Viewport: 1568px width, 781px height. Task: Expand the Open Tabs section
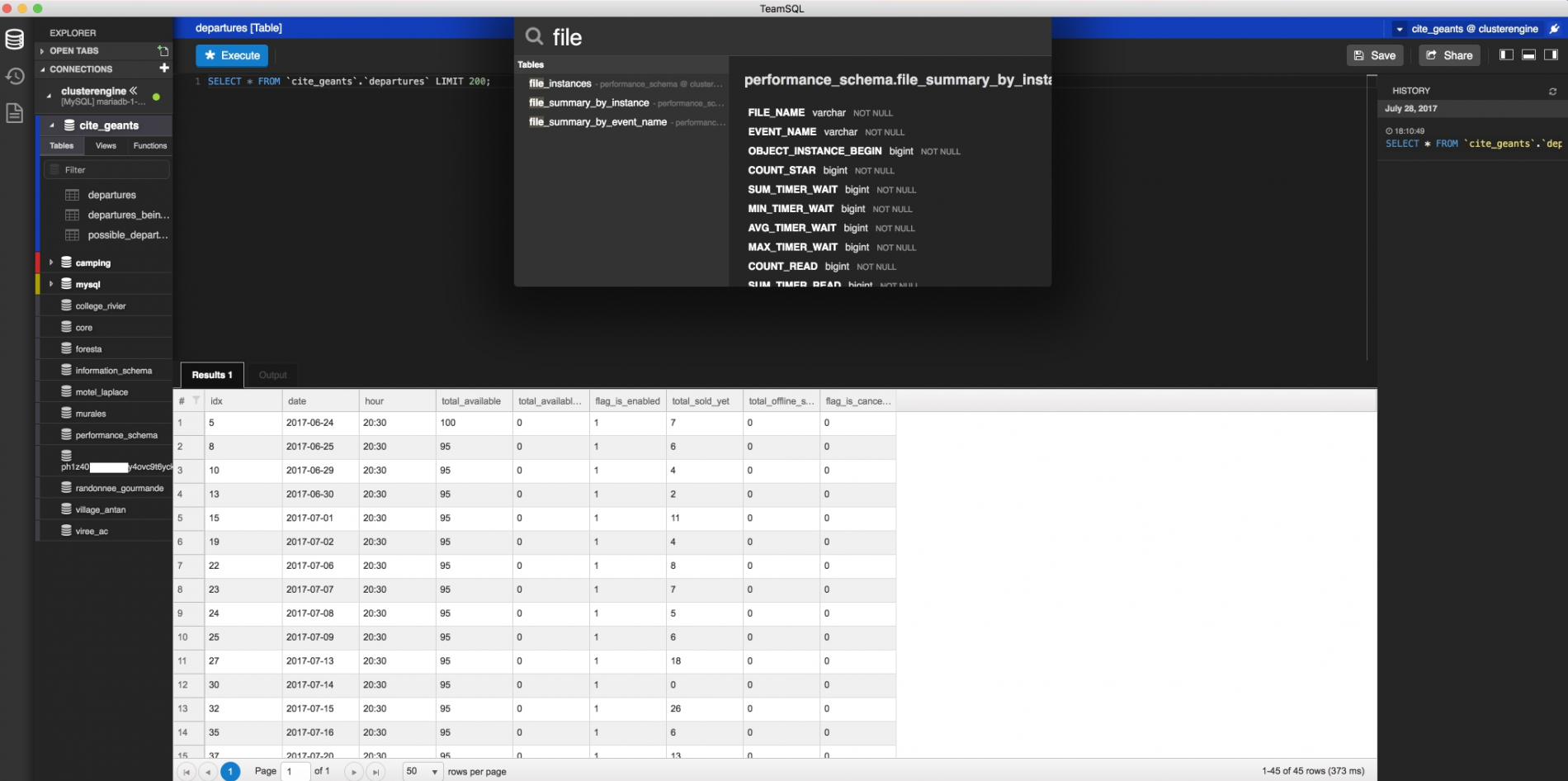[x=42, y=50]
